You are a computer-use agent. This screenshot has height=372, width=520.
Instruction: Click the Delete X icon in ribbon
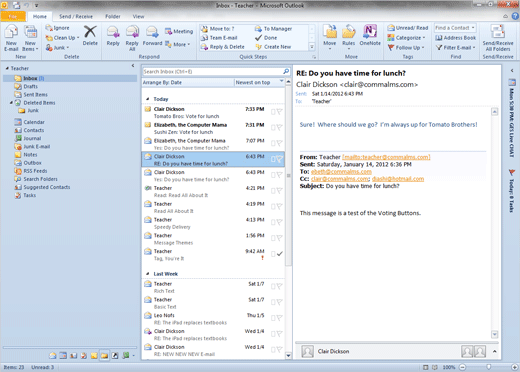tap(90, 32)
